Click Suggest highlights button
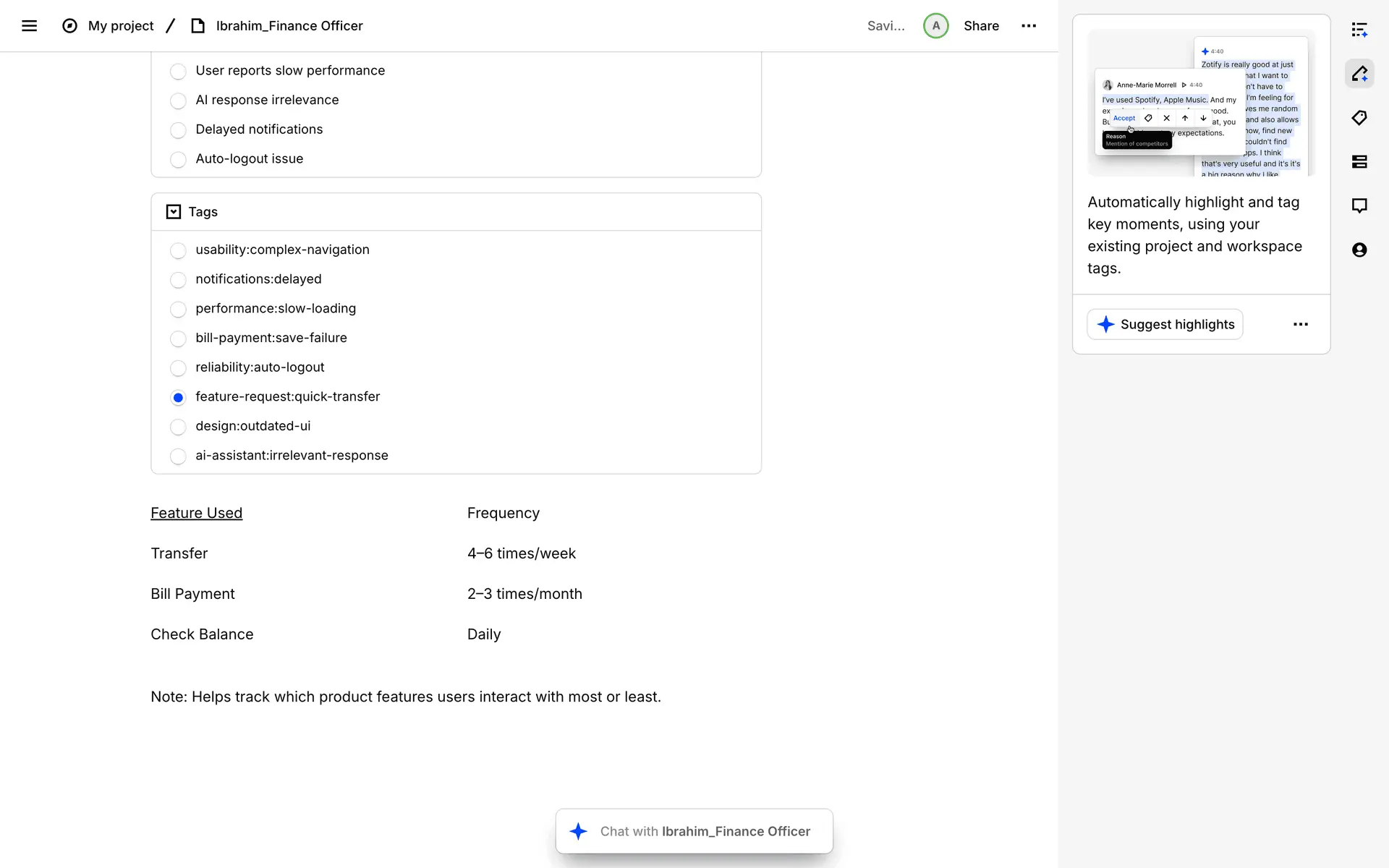The height and width of the screenshot is (868, 1389). (1165, 325)
